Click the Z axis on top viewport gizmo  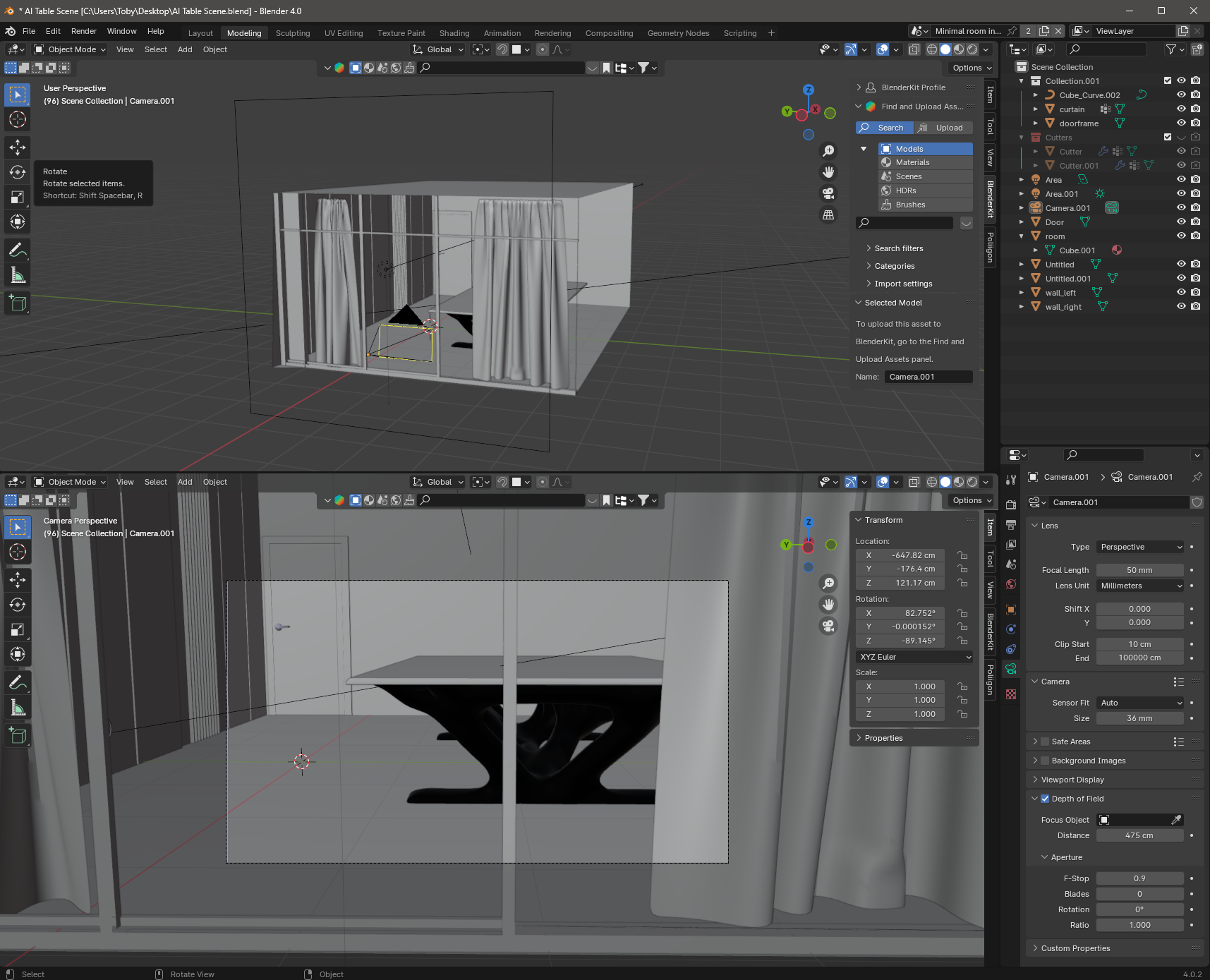(x=809, y=90)
